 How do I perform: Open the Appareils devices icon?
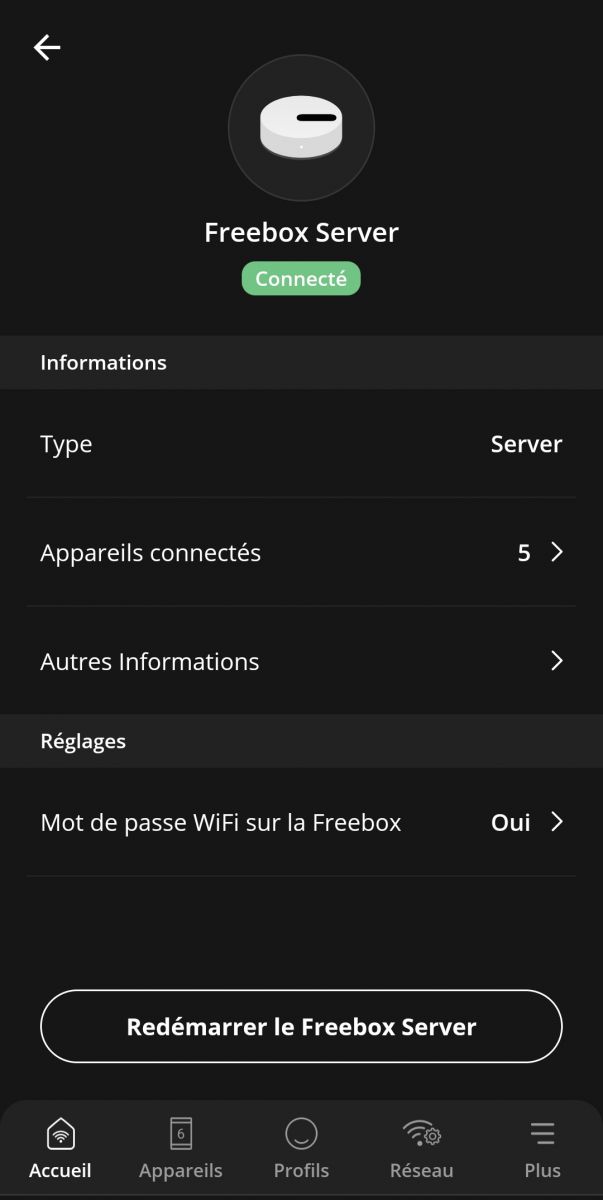click(181, 1134)
